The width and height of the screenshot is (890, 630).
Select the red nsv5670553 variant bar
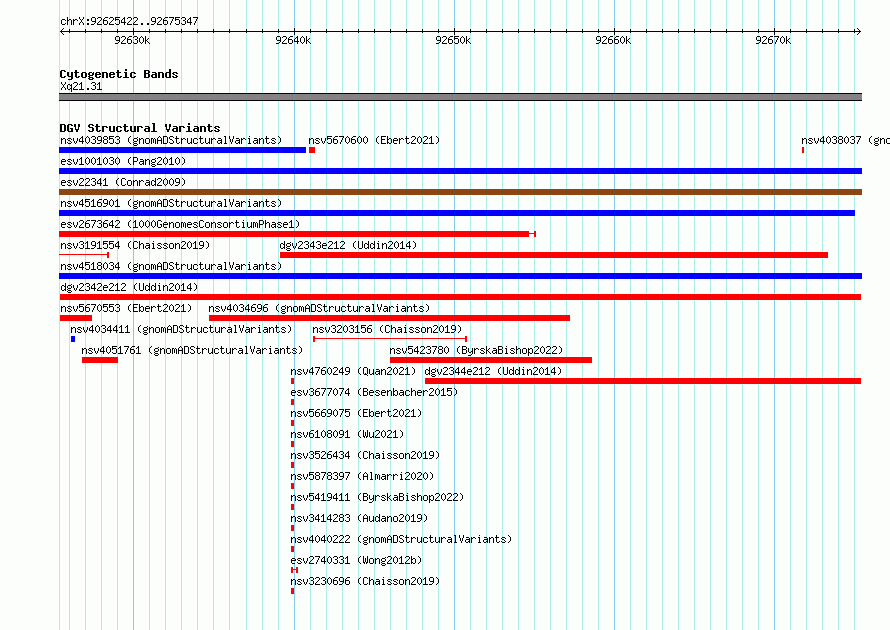[x=75, y=318]
